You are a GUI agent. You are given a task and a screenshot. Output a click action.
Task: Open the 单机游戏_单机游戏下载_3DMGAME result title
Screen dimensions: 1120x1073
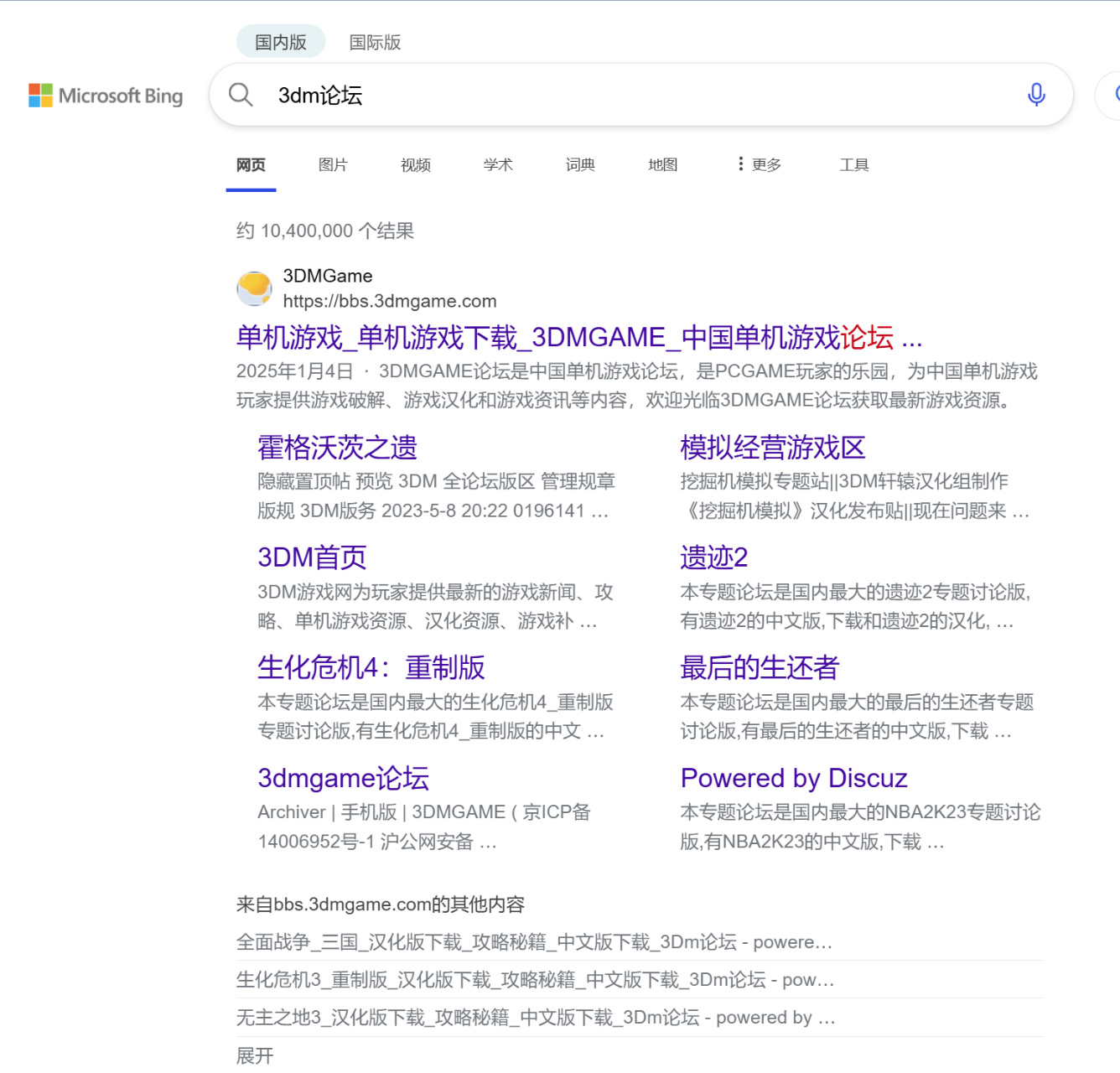579,337
